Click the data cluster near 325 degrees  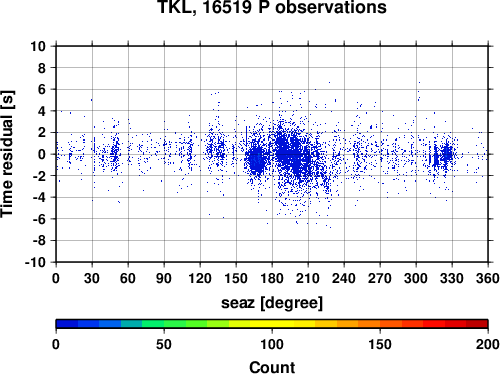click(x=447, y=155)
